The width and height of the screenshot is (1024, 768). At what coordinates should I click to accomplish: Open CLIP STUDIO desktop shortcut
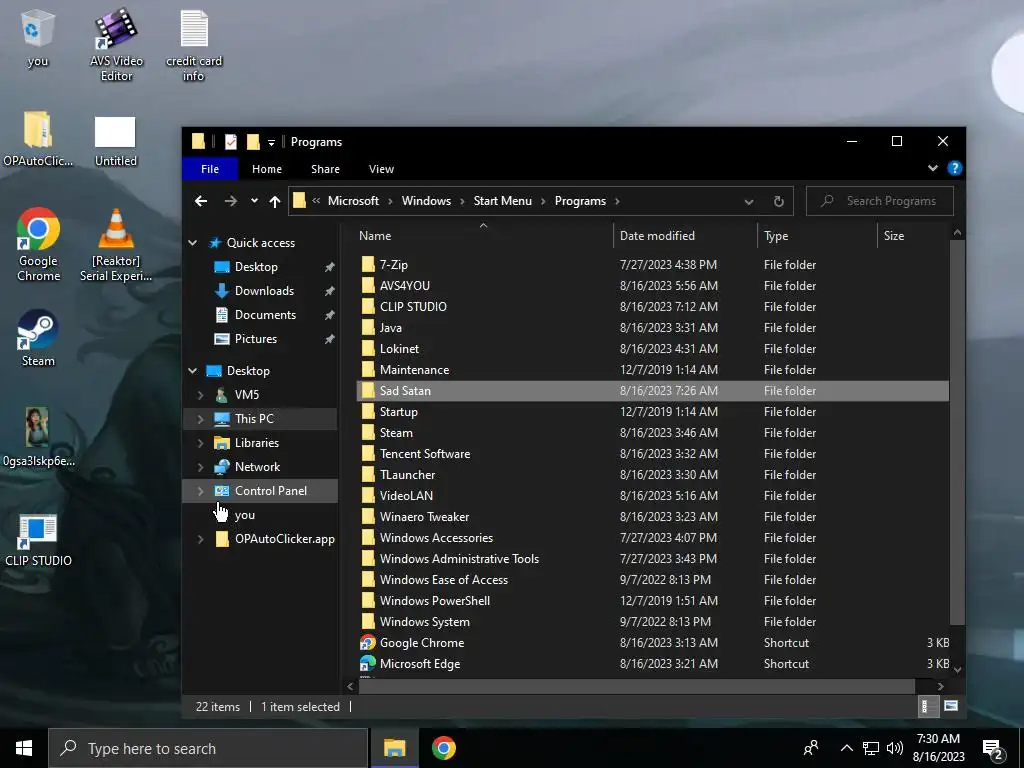(38, 540)
